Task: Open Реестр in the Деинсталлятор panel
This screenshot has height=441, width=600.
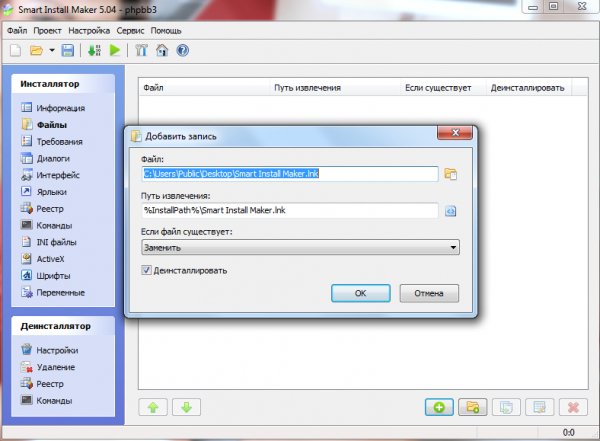Action: (50, 384)
